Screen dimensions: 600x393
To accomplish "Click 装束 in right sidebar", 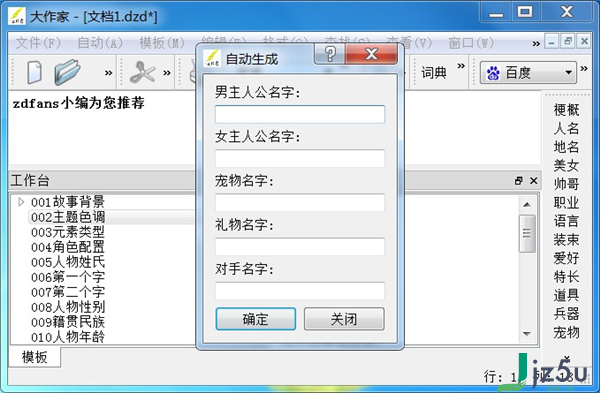I will click(566, 240).
